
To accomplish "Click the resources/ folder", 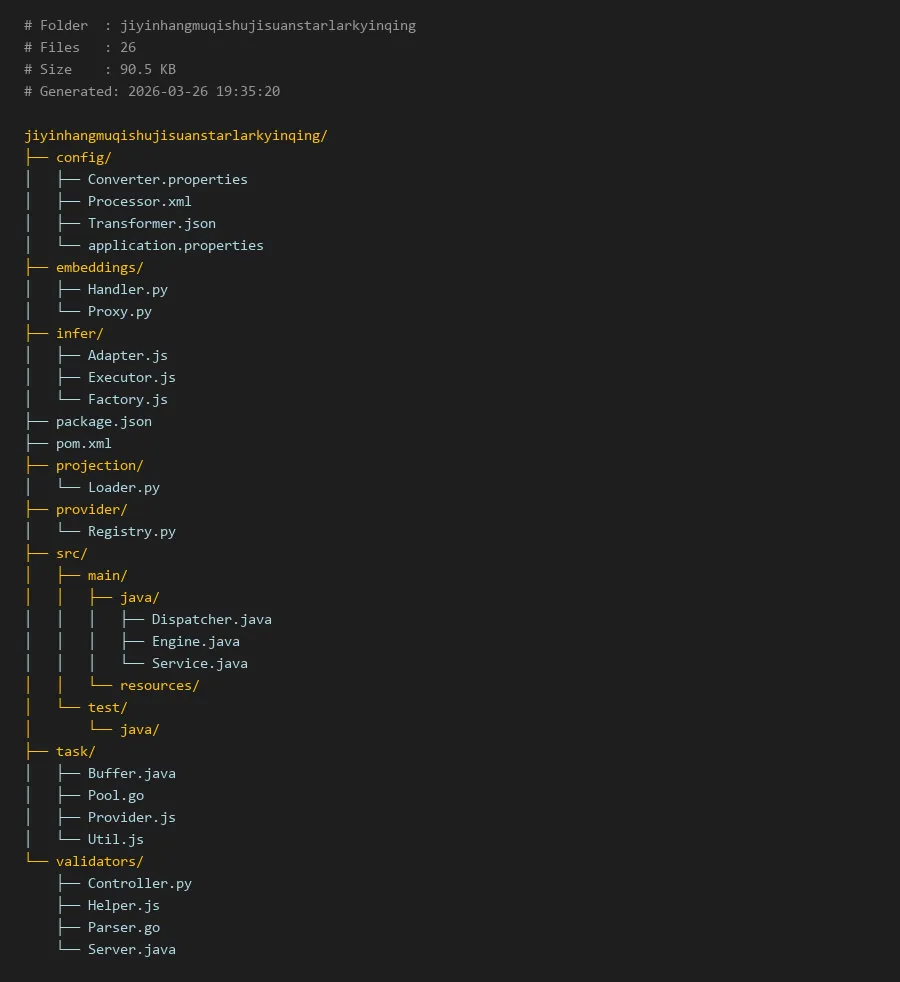I will point(159,685).
